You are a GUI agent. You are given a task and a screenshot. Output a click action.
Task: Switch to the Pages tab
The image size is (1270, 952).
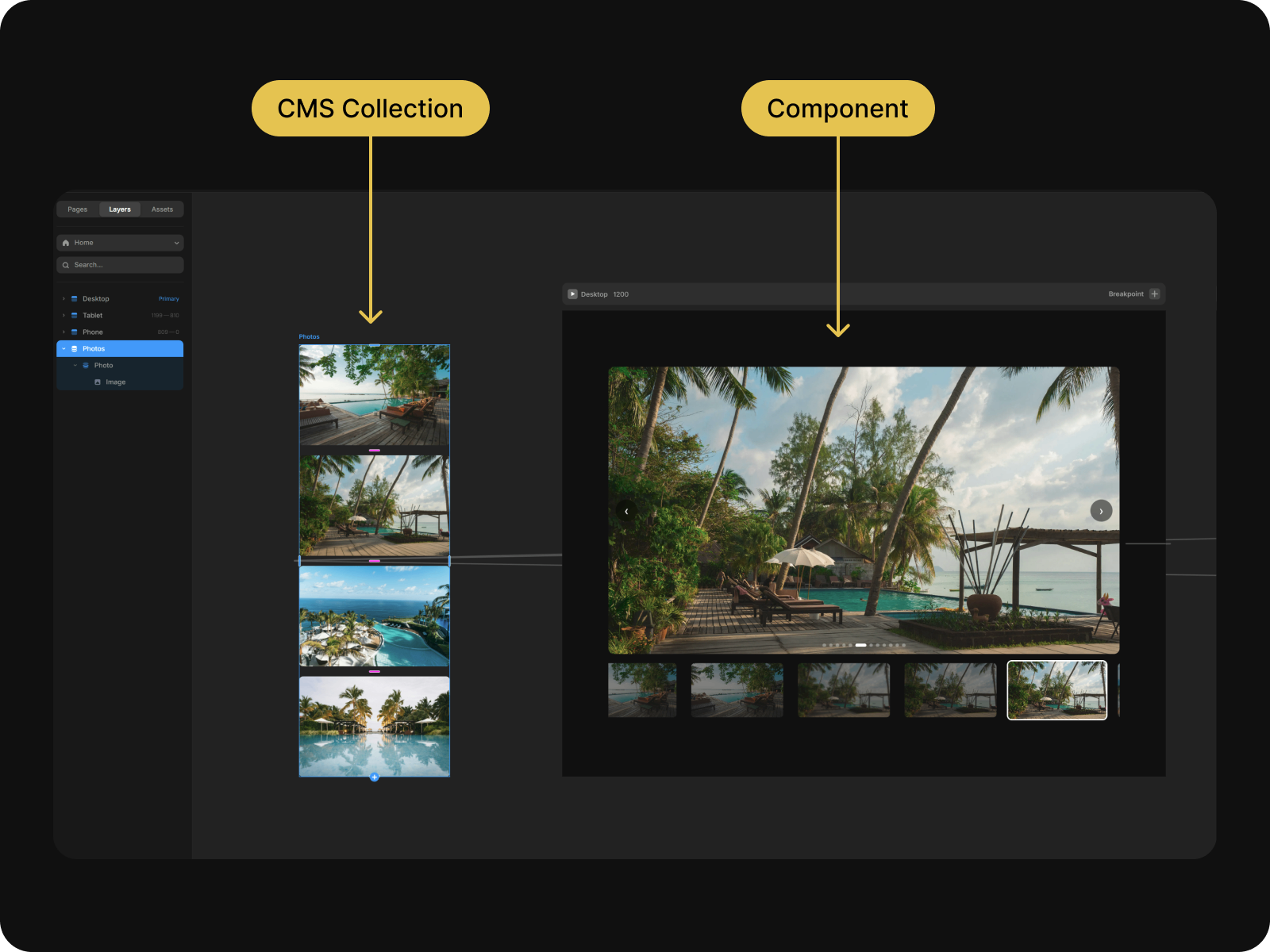tap(78, 209)
